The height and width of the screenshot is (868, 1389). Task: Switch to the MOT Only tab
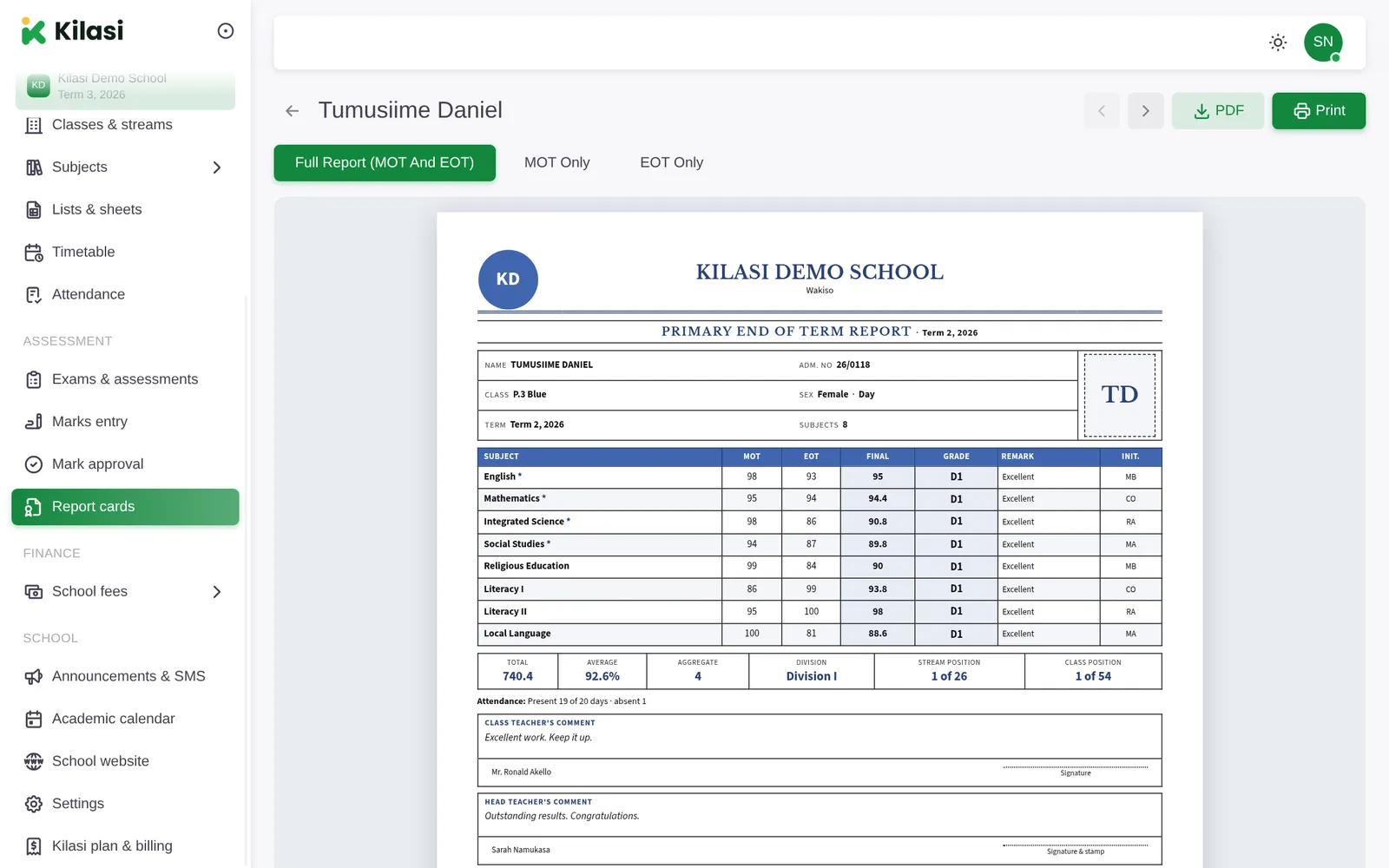point(557,163)
